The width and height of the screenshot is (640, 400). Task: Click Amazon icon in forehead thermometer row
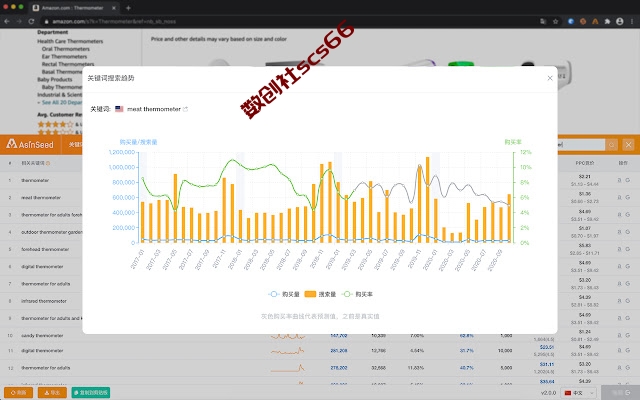(x=620, y=249)
